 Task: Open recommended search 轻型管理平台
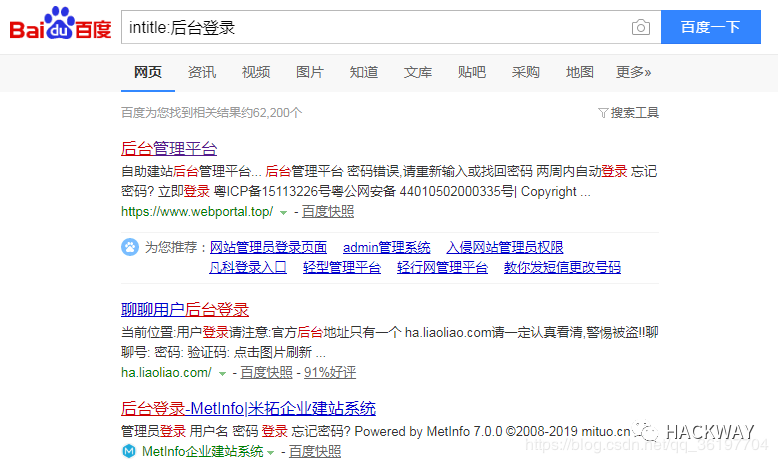[x=342, y=267]
